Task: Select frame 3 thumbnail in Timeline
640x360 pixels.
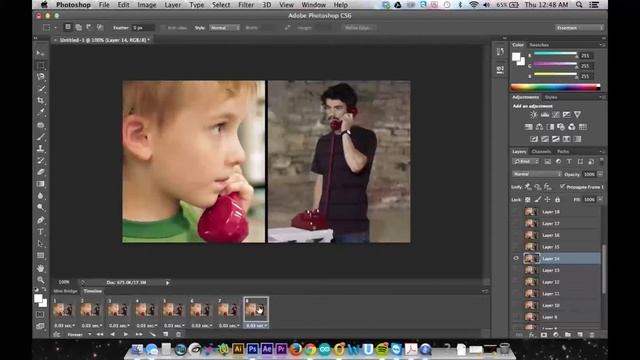Action: coord(118,310)
